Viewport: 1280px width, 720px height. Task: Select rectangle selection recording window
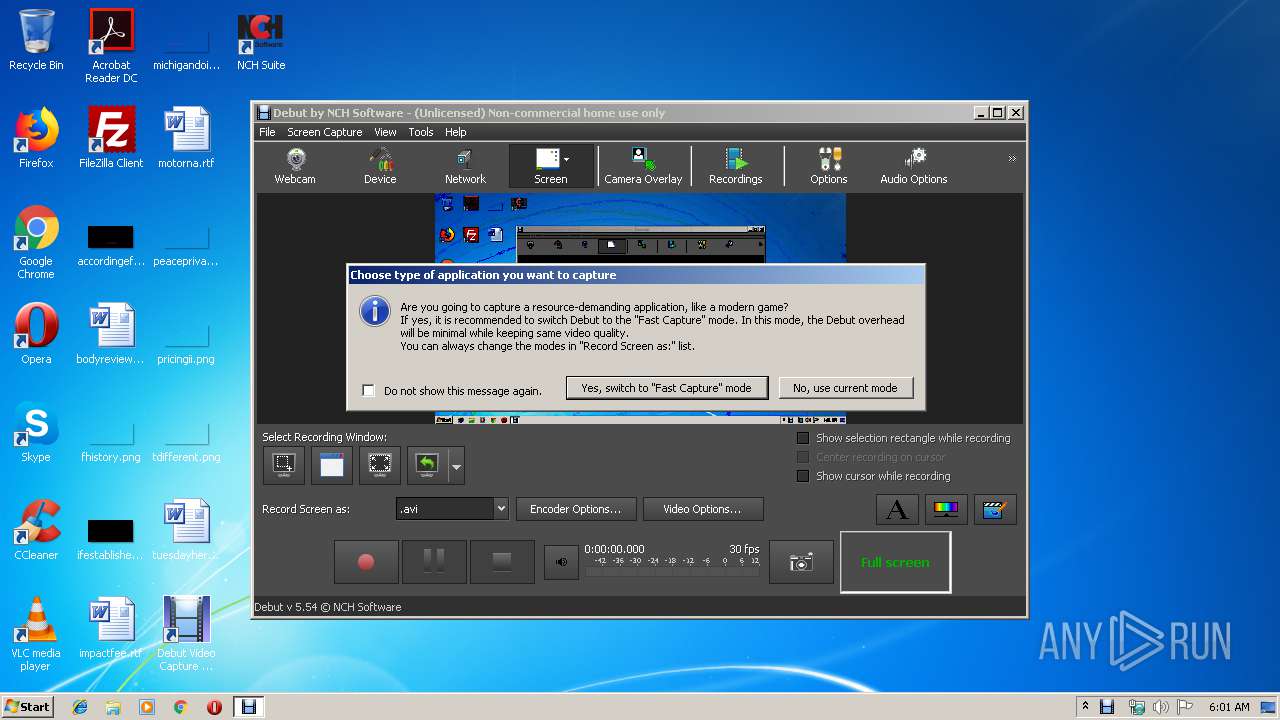[284, 465]
